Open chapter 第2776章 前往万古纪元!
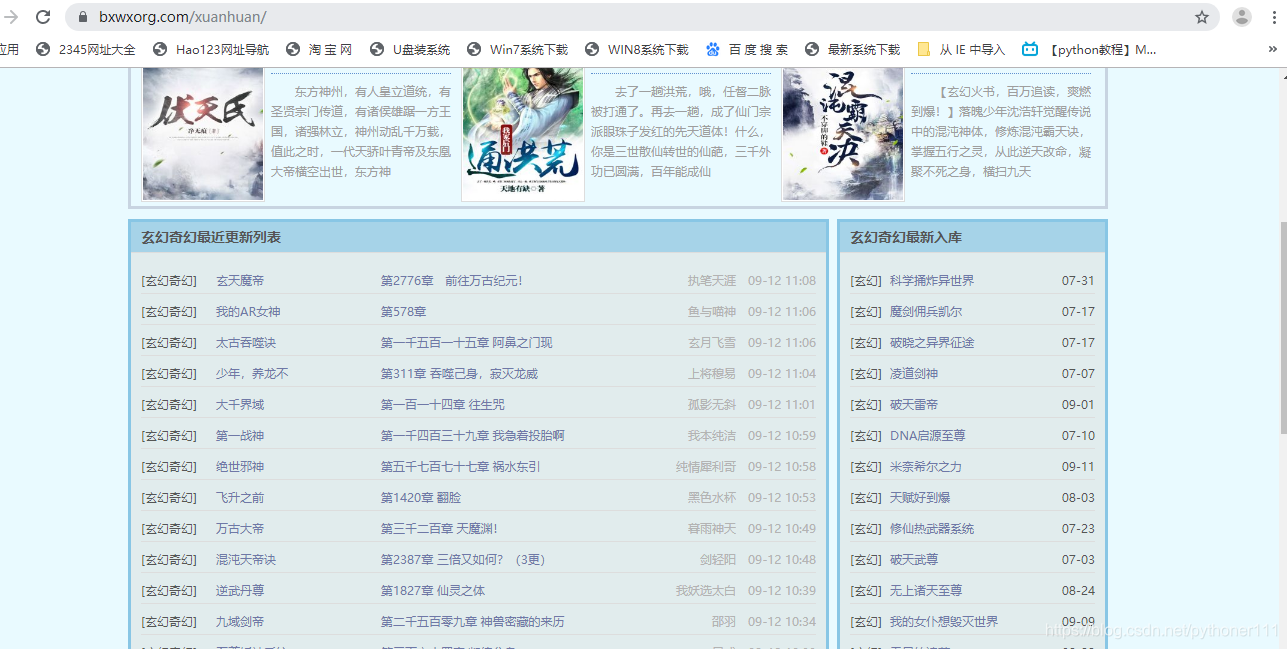 click(x=451, y=281)
